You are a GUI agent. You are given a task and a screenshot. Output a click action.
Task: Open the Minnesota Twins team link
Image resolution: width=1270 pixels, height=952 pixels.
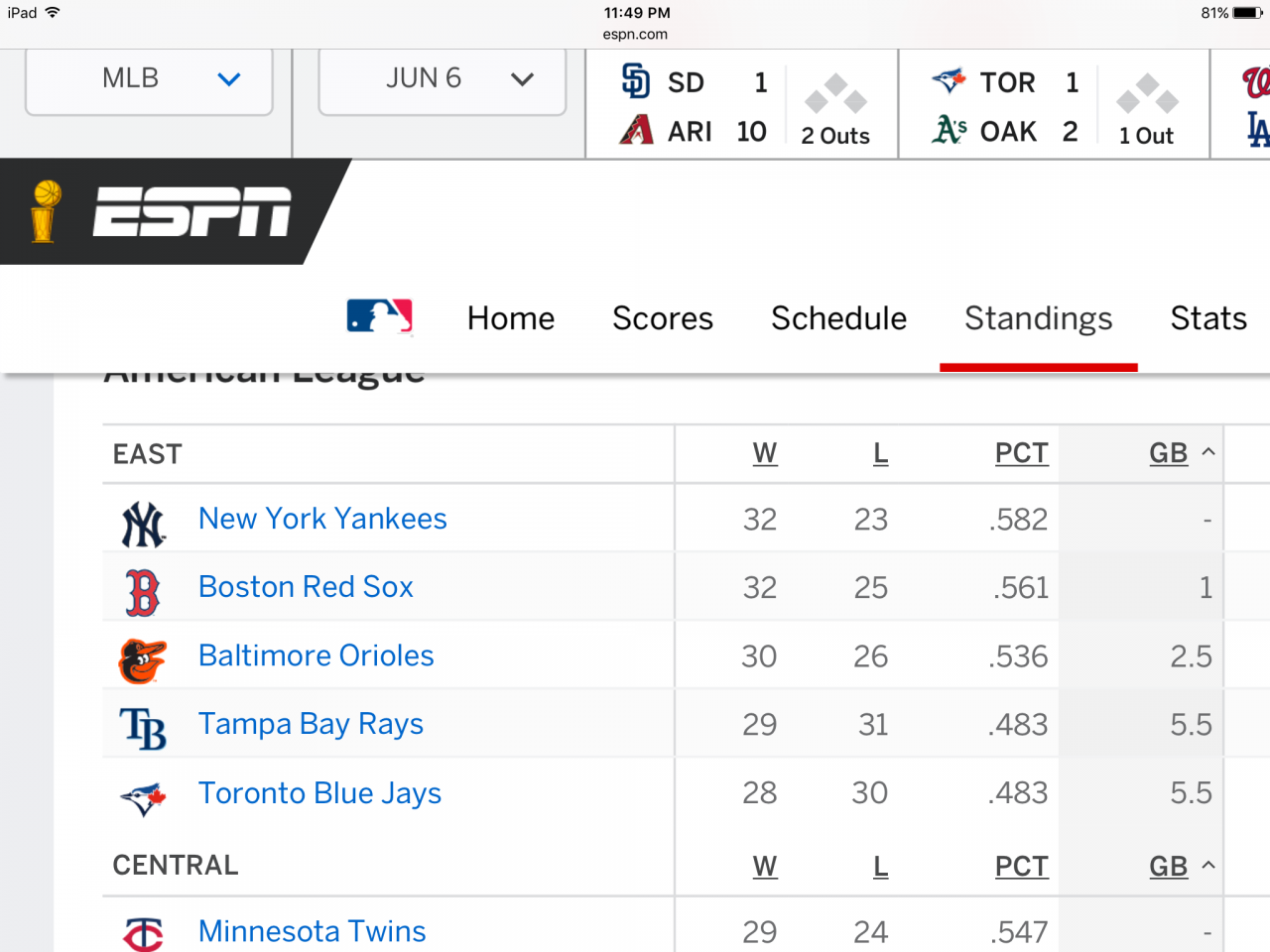click(x=312, y=931)
